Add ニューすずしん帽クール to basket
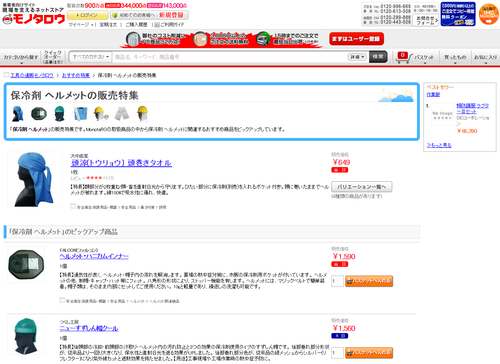 (x=369, y=353)
